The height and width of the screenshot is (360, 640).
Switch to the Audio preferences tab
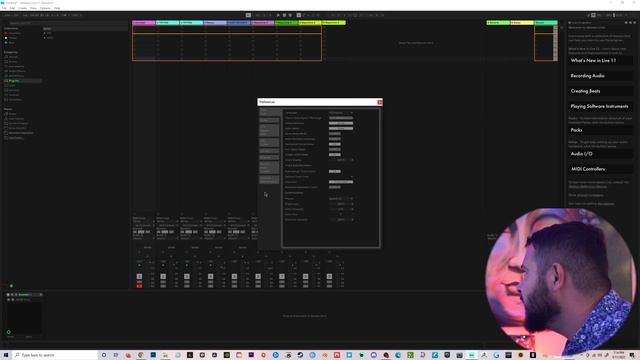pos(269,120)
